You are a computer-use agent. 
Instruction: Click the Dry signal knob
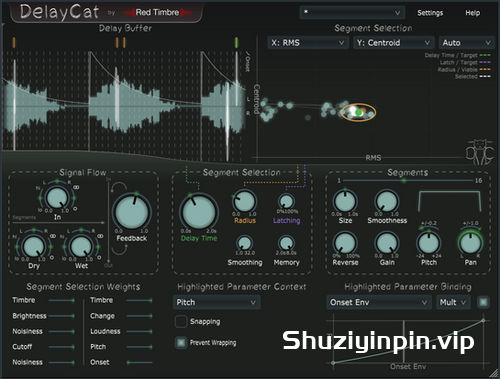pos(33,247)
